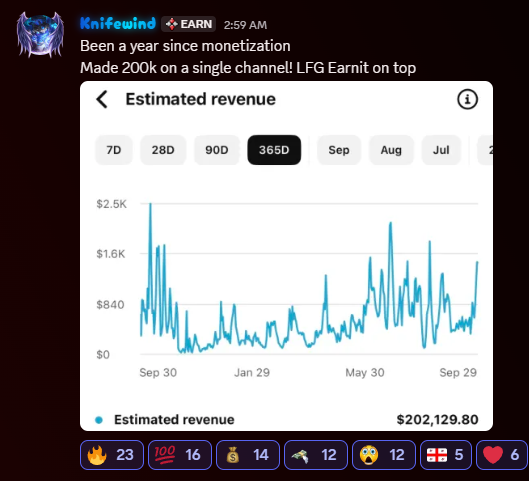Switch to the Aug month tab
The height and width of the screenshot is (481, 529).
tap(391, 150)
